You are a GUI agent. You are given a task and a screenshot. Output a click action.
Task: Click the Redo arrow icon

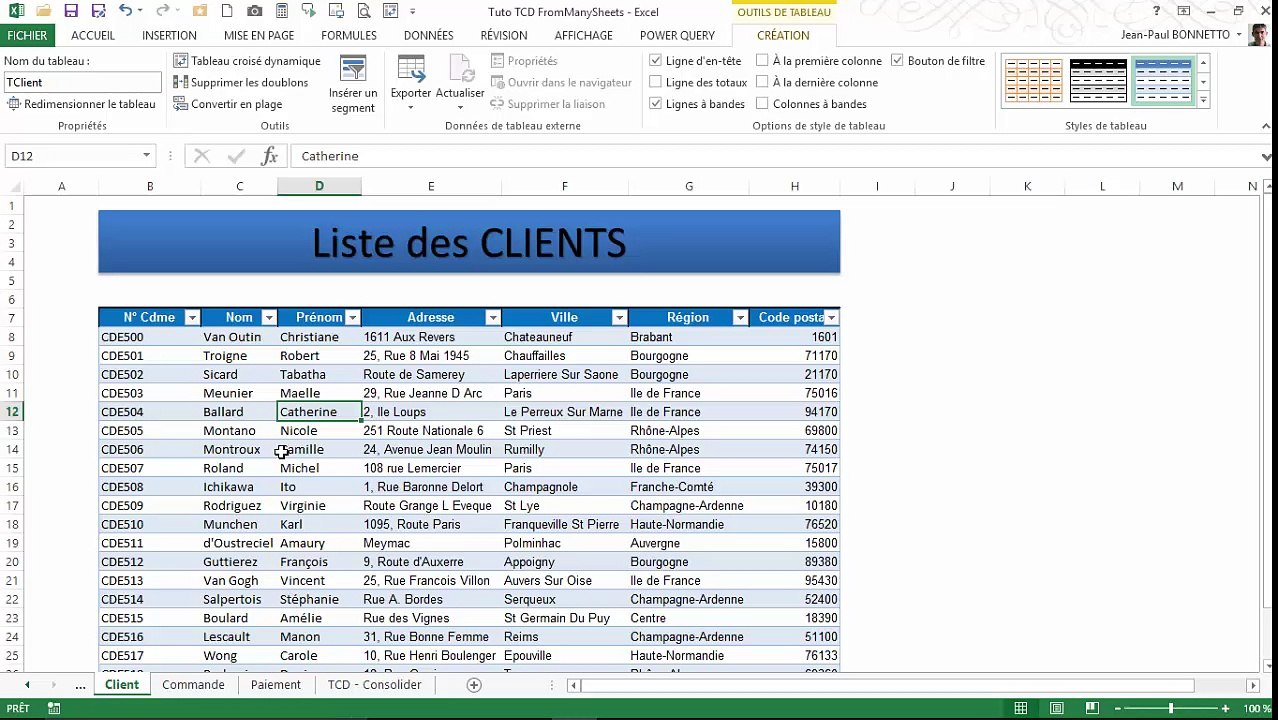point(162,12)
